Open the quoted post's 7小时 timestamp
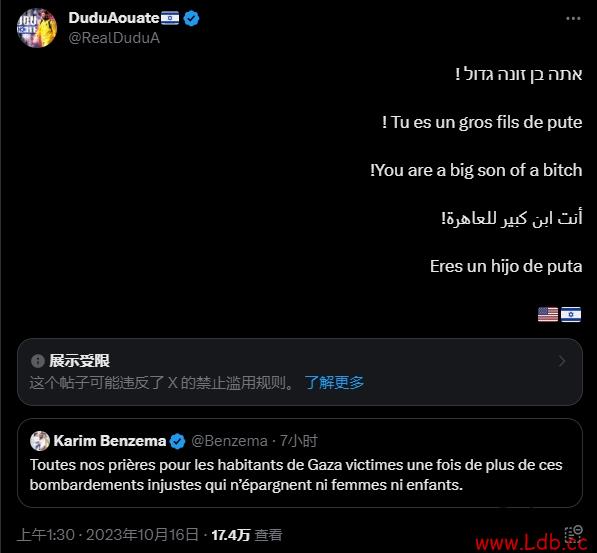The height and width of the screenshot is (553, 597). (x=299, y=441)
